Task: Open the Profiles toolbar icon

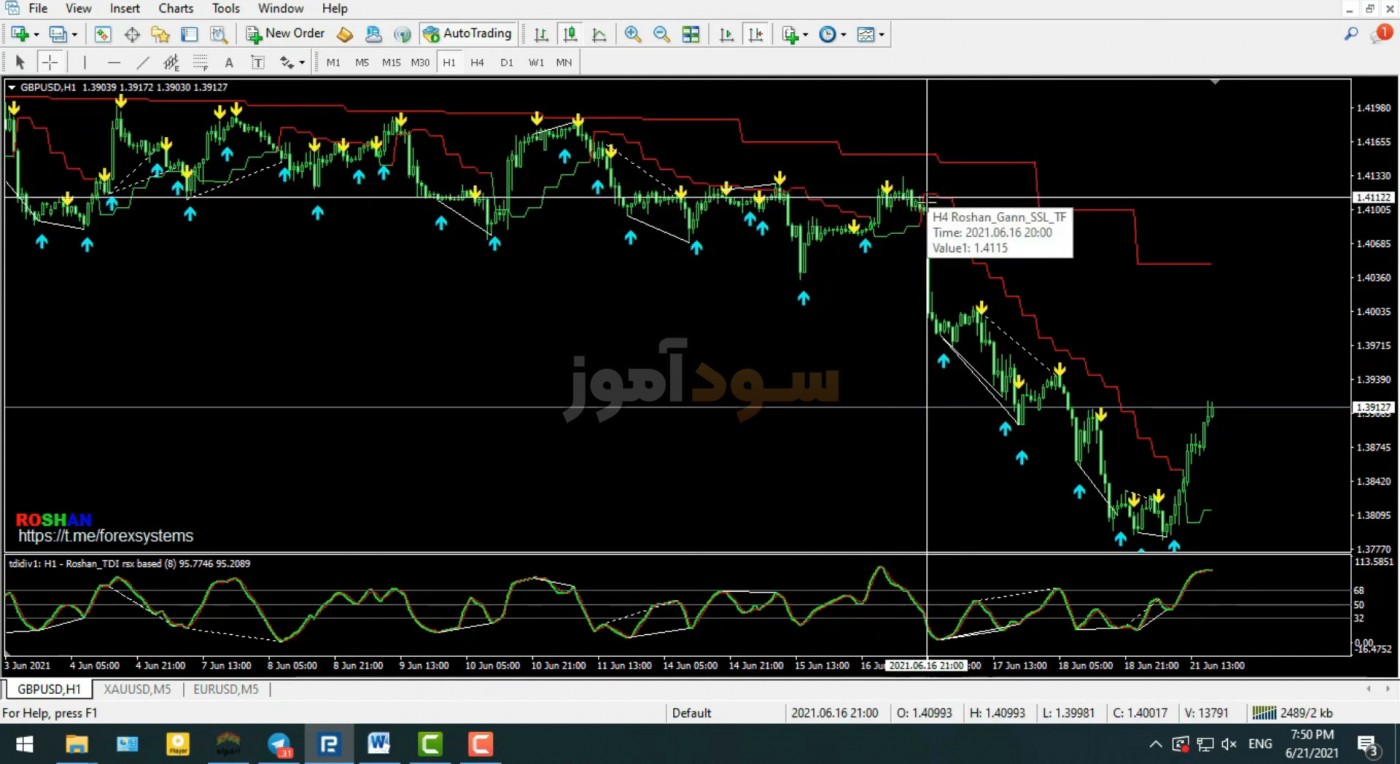Action: click(x=58, y=34)
